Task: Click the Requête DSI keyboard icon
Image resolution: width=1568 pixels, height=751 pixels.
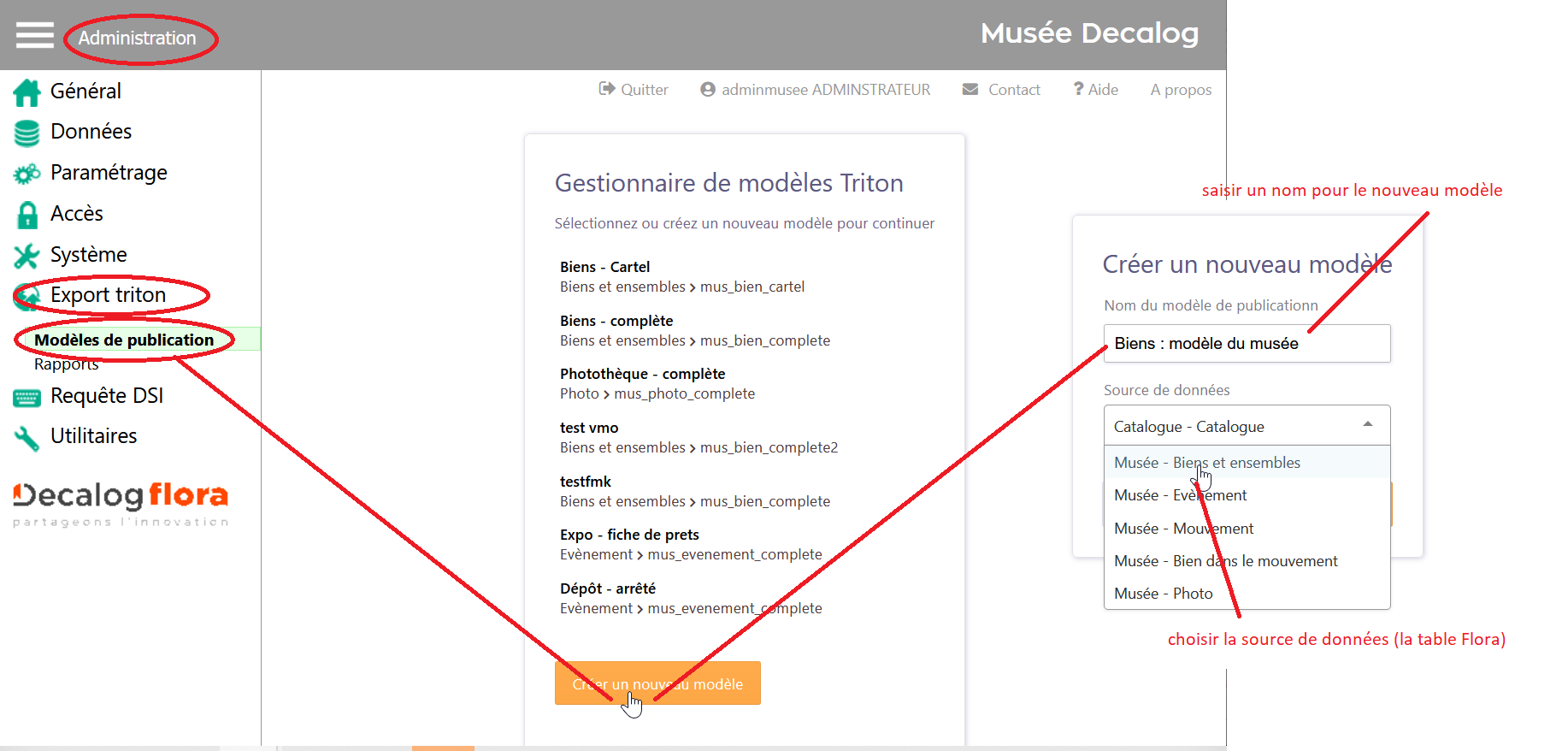Action: [x=27, y=398]
